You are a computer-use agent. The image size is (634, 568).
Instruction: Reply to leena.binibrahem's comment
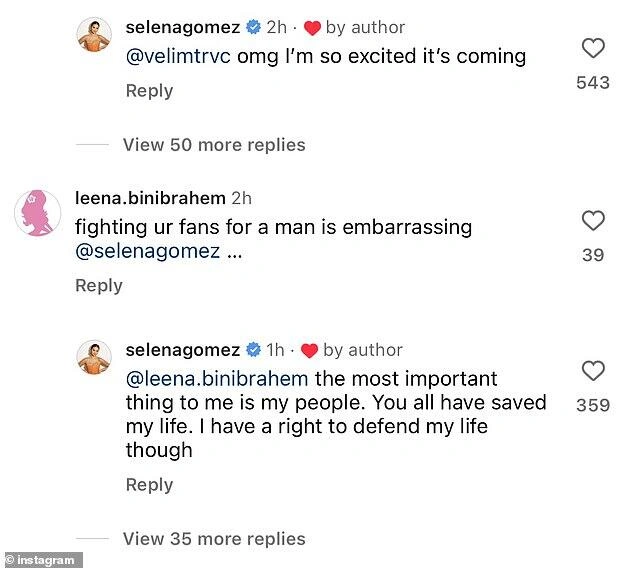[99, 286]
